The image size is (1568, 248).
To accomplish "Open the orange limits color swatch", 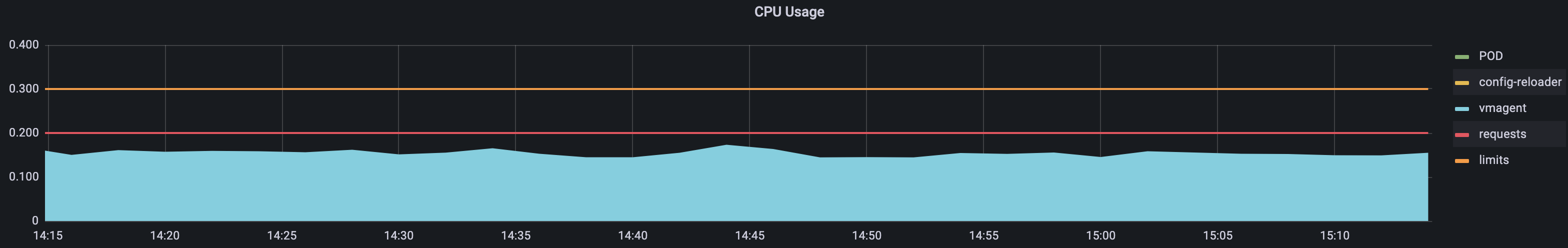I will click(x=1461, y=161).
